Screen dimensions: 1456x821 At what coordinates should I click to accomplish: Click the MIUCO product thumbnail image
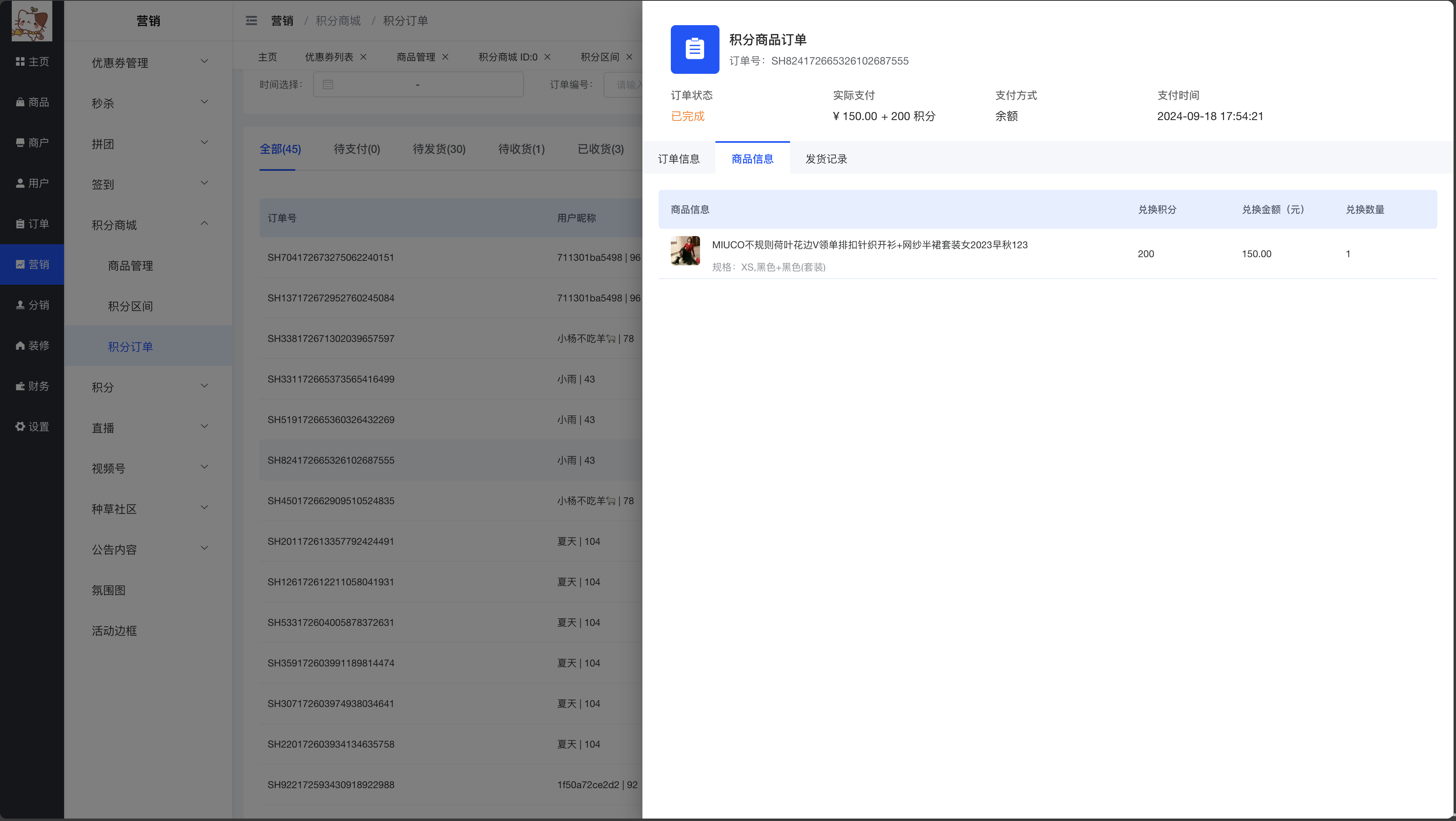click(x=685, y=251)
